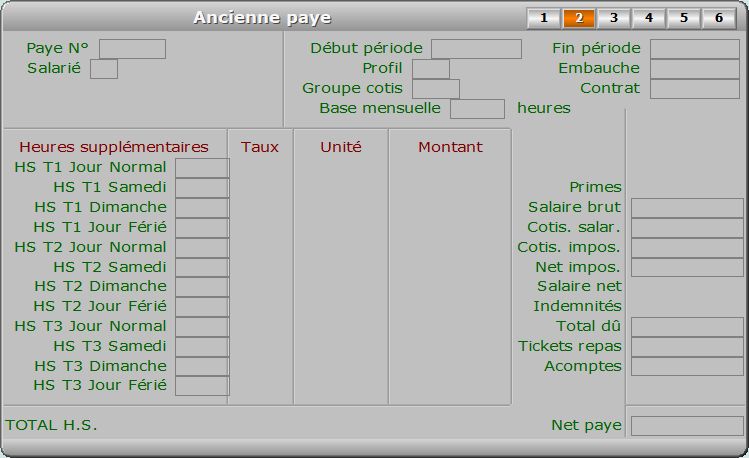Image resolution: width=749 pixels, height=458 pixels.
Task: Click the Net impos. field
Action: 687,268
